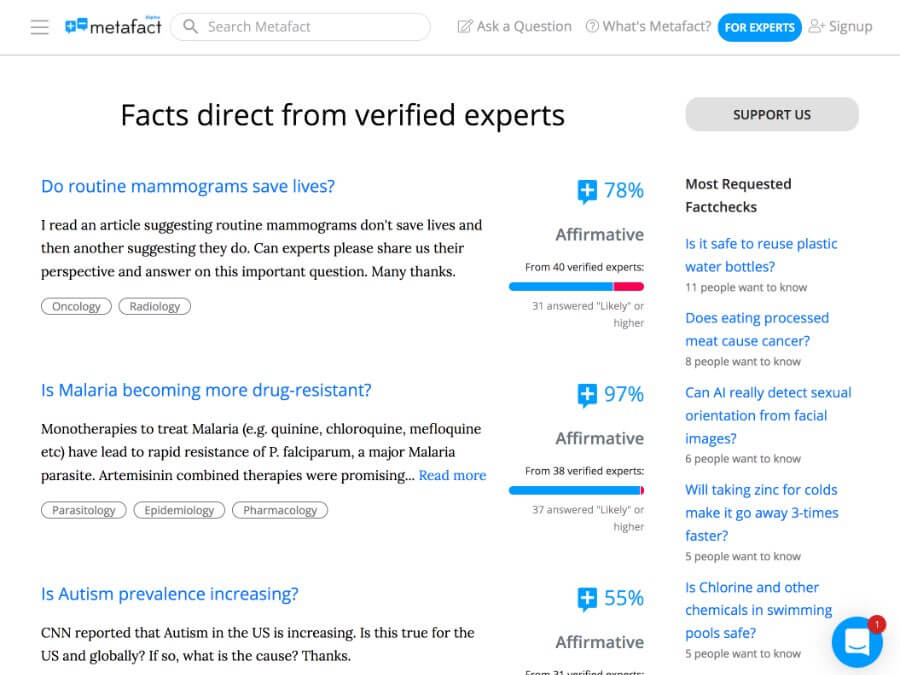Open the hamburger menu icon
Viewport: 900px width, 675px height.
coord(40,27)
